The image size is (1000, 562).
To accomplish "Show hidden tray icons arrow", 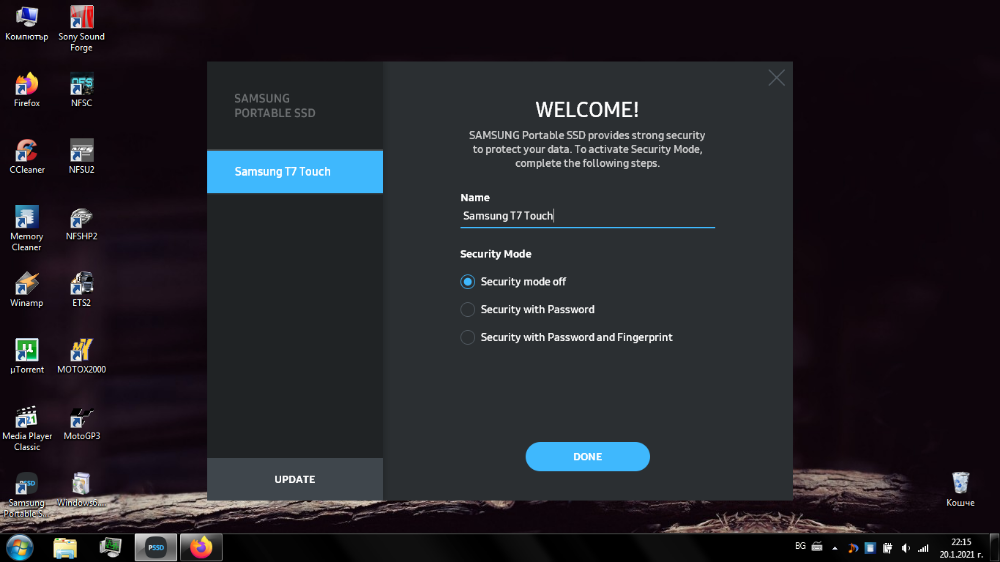I will tap(835, 548).
